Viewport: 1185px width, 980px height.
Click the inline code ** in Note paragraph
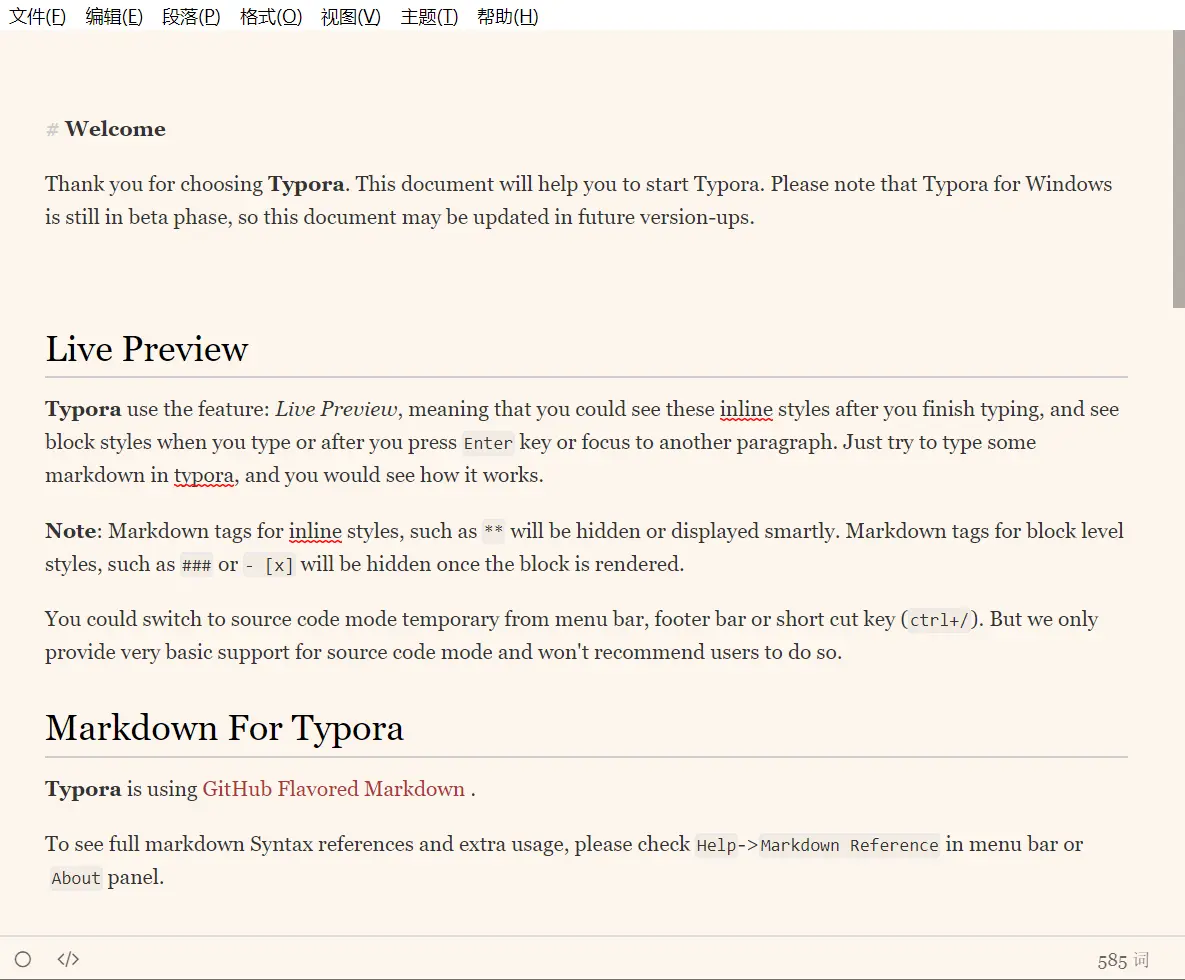point(493,532)
